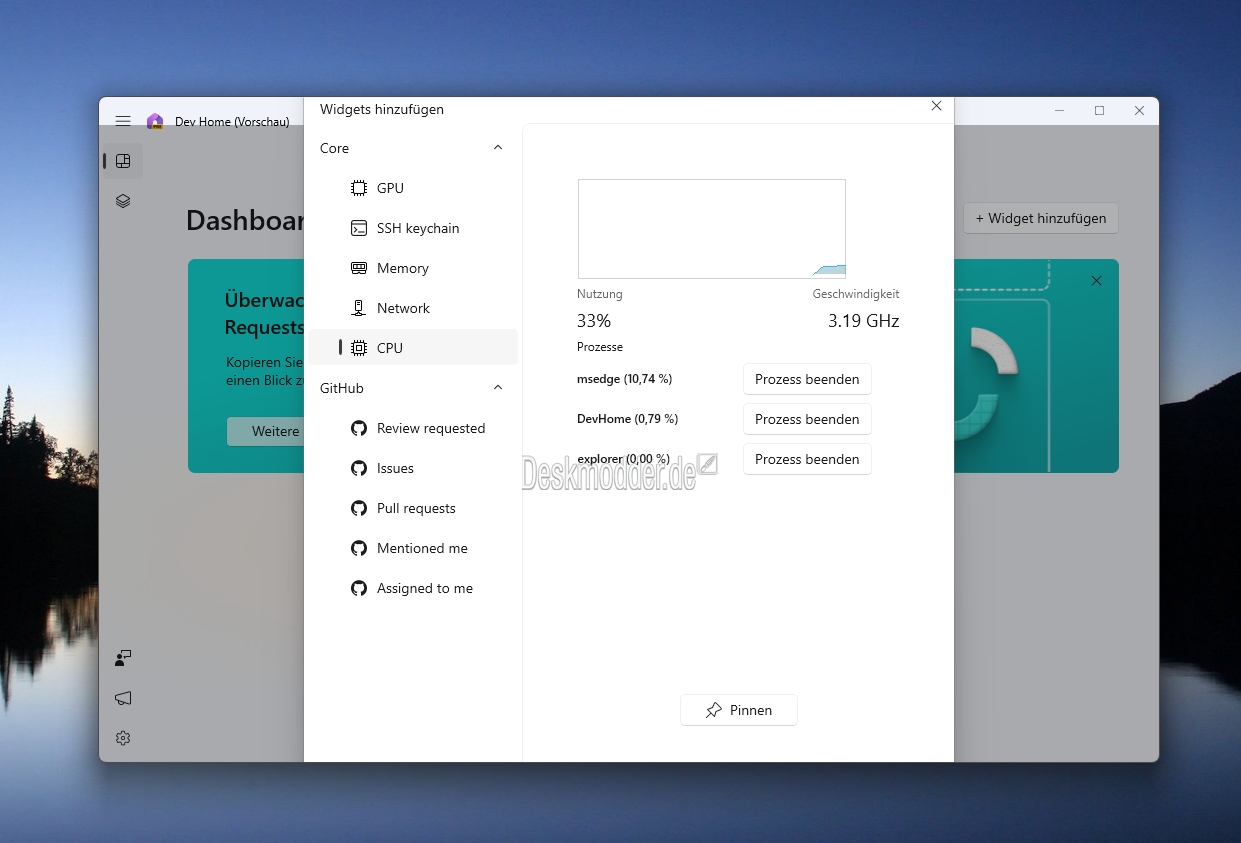This screenshot has width=1241, height=843.
Task: Dismiss the teal banner with its X
Action: (x=1096, y=281)
